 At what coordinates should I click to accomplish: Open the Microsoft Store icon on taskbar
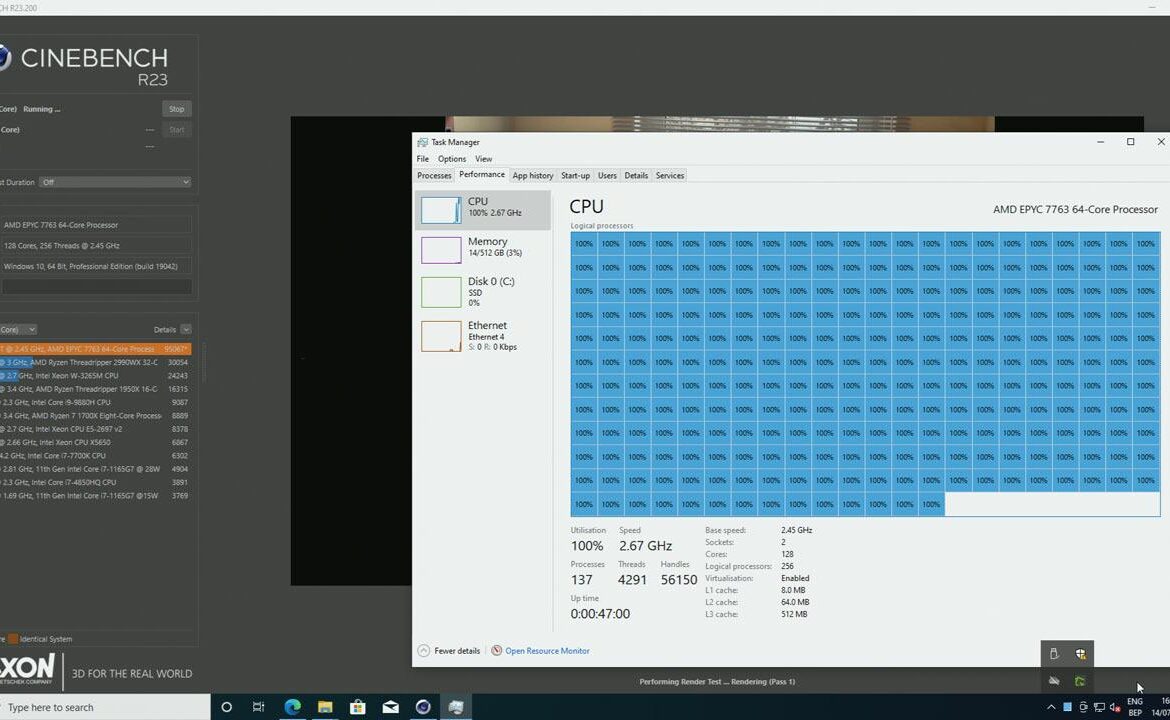[x=357, y=706]
